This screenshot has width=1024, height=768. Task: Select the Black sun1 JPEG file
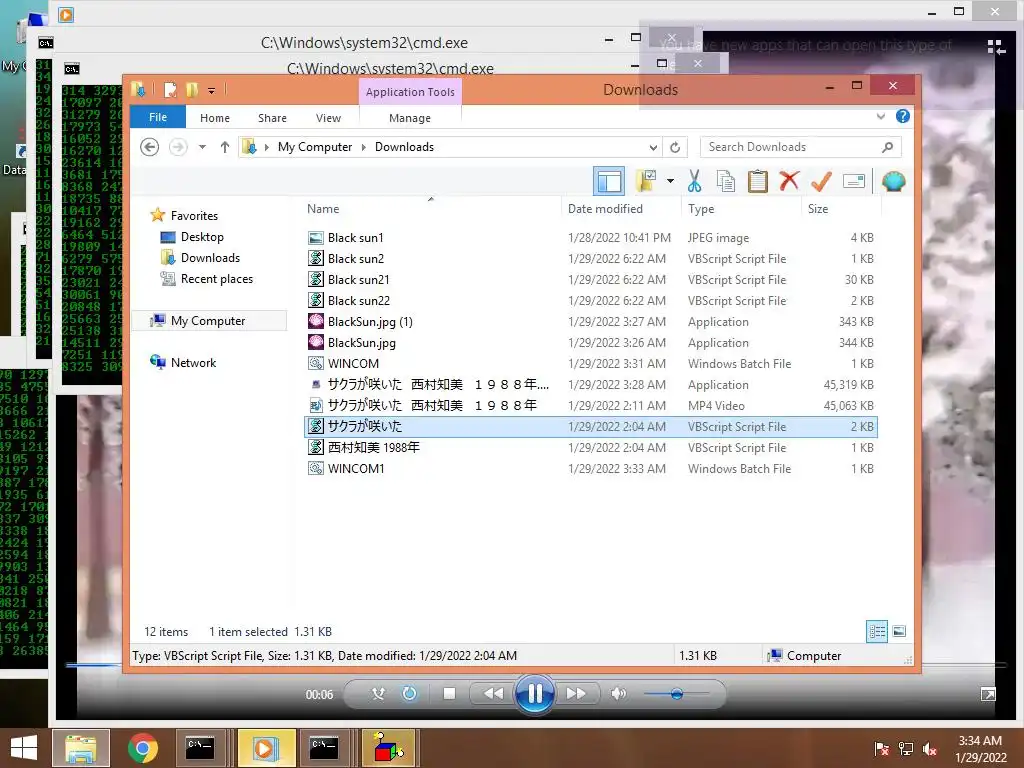[x=590, y=238]
